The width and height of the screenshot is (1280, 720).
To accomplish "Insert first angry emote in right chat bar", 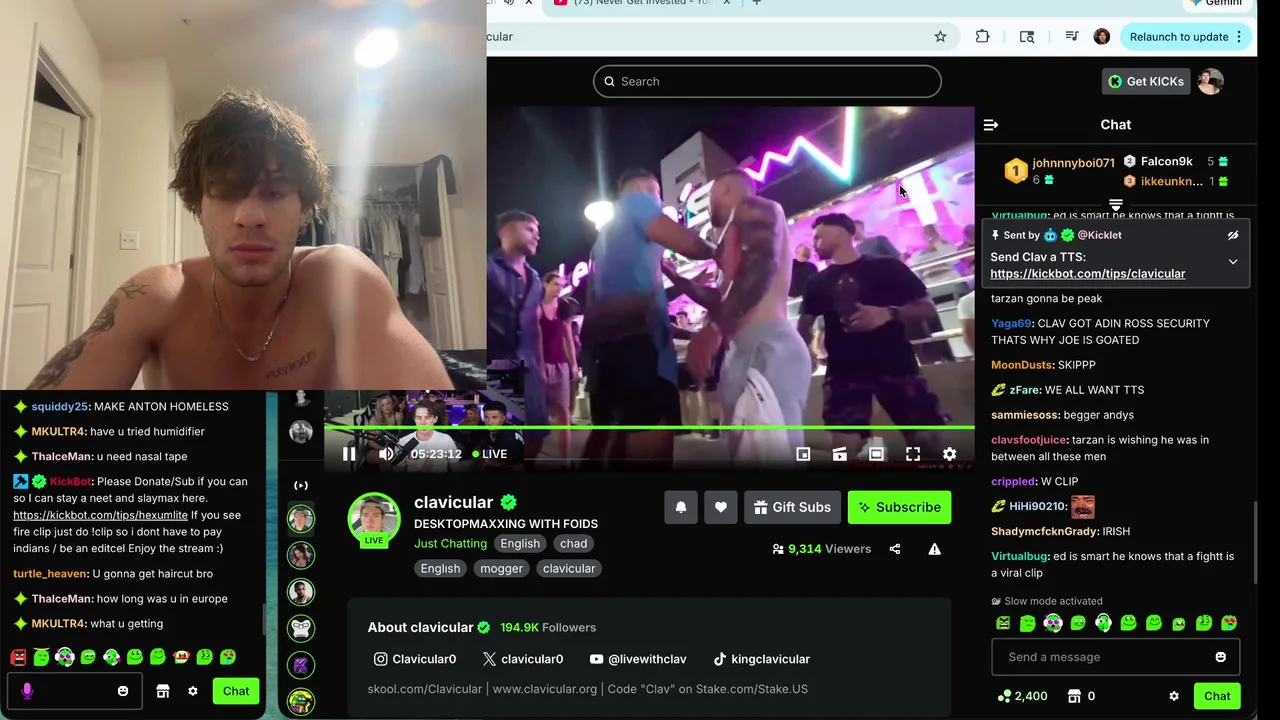I will (1003, 623).
